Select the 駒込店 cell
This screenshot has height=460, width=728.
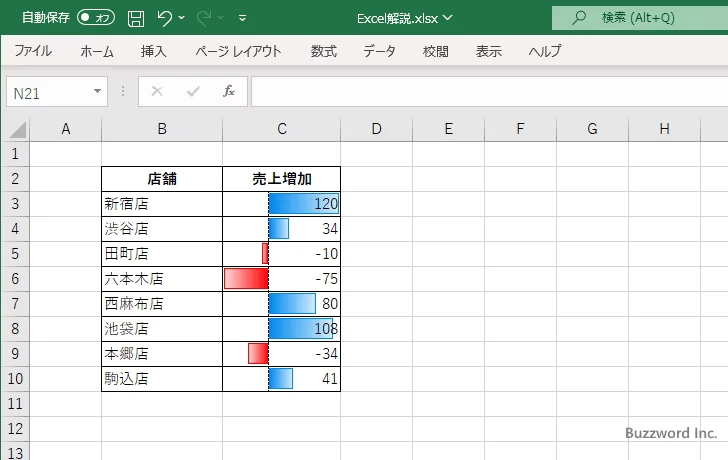point(162,379)
